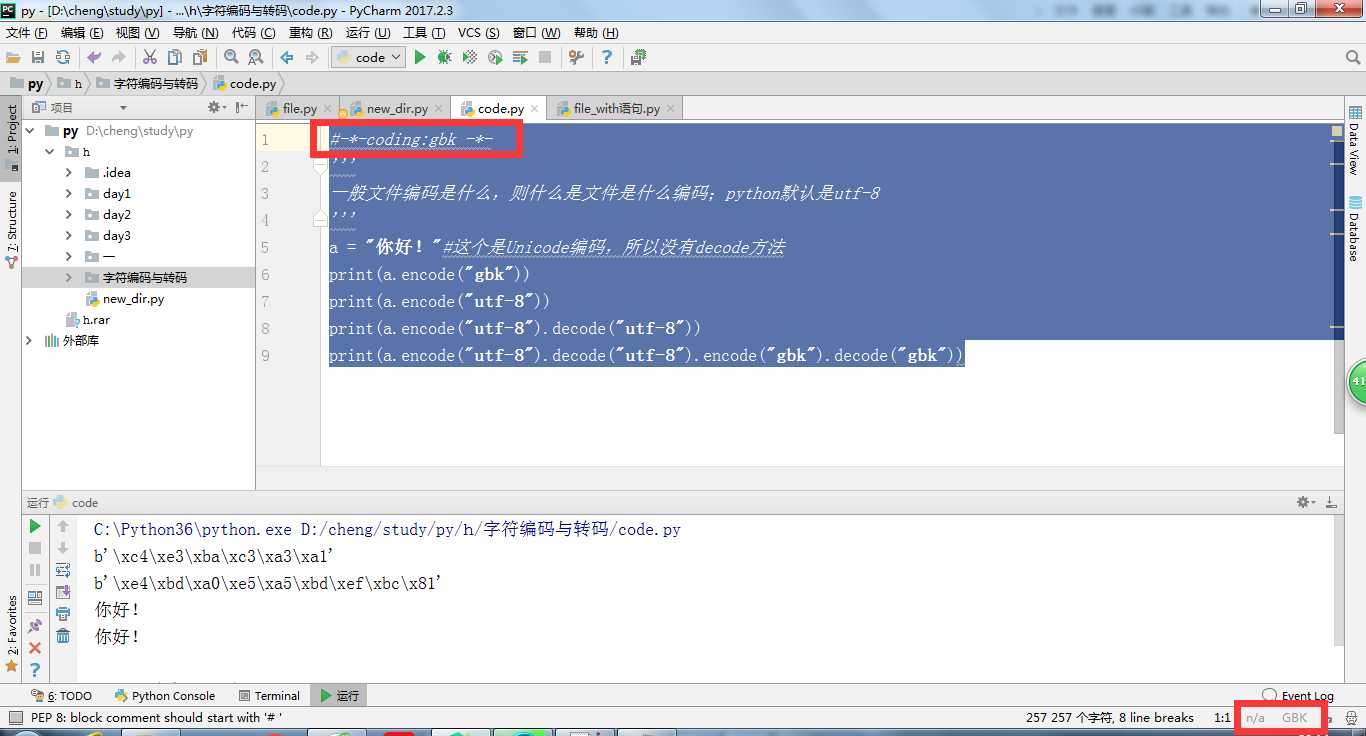
Task: Open the Terminal tool window
Action: [269, 696]
